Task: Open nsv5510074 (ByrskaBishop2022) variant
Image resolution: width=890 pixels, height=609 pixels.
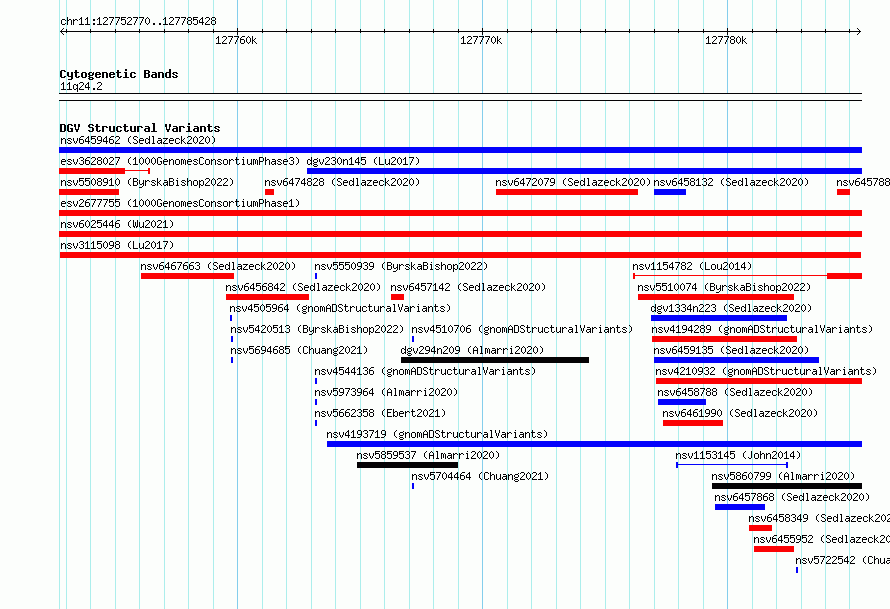Action: (x=724, y=287)
